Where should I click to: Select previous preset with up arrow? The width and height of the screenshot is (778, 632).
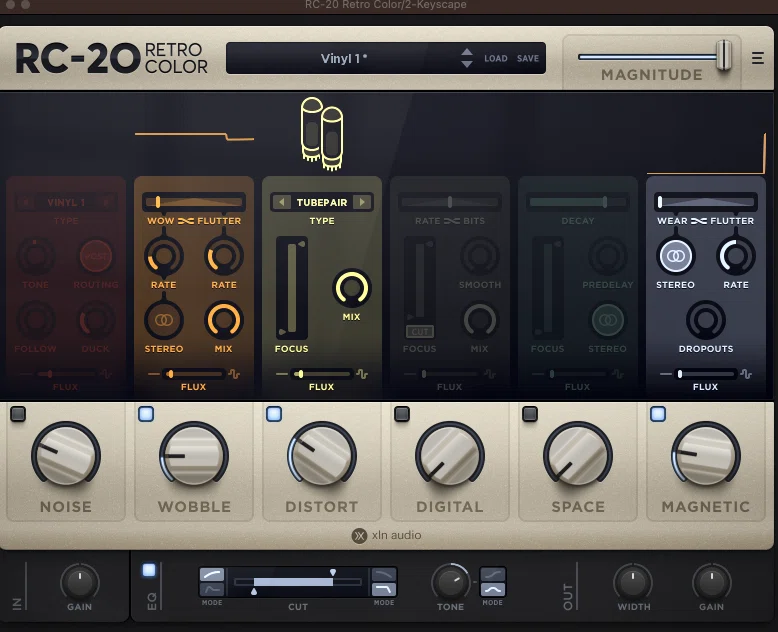(x=466, y=52)
